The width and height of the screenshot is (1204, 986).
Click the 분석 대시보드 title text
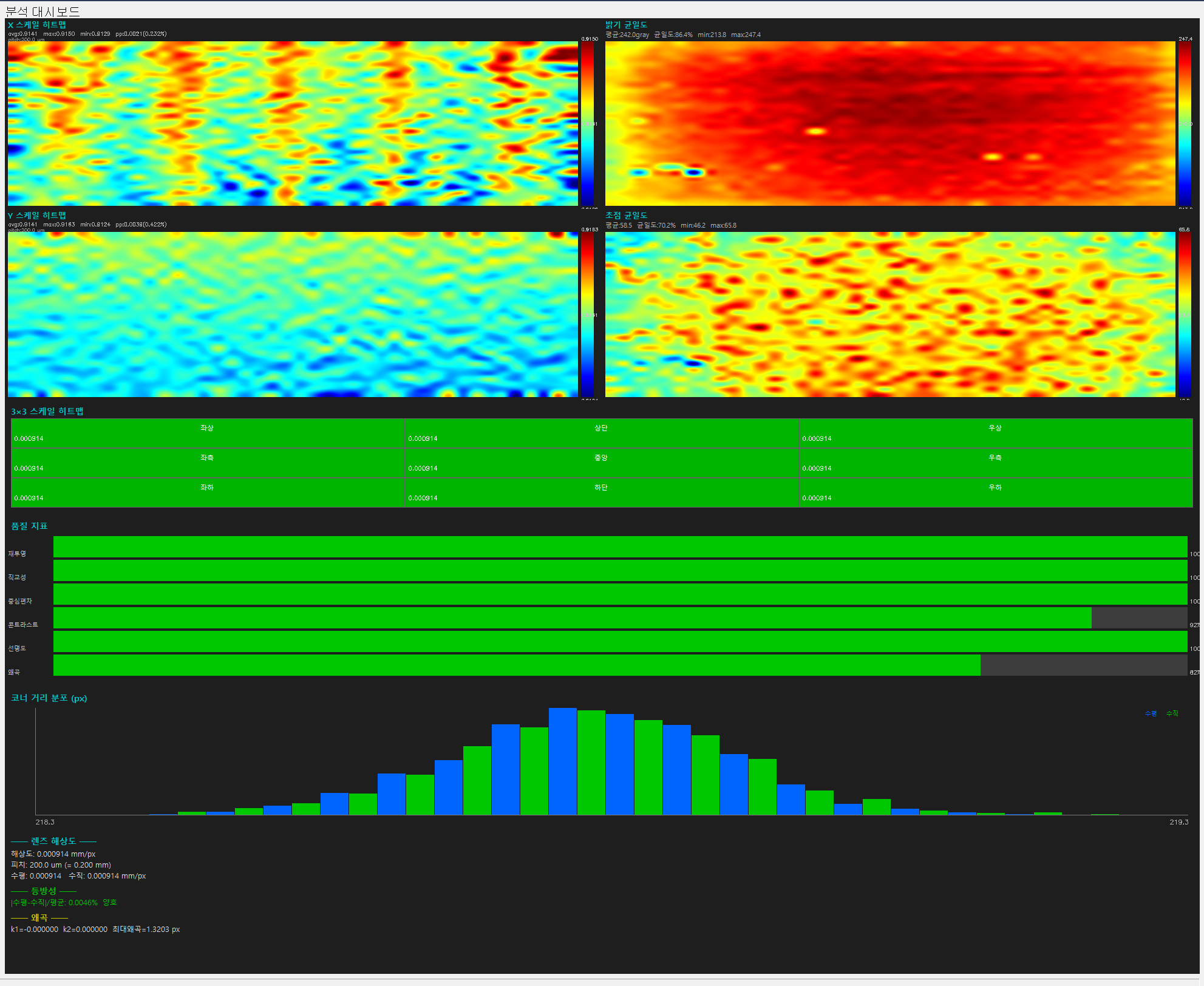43,11
